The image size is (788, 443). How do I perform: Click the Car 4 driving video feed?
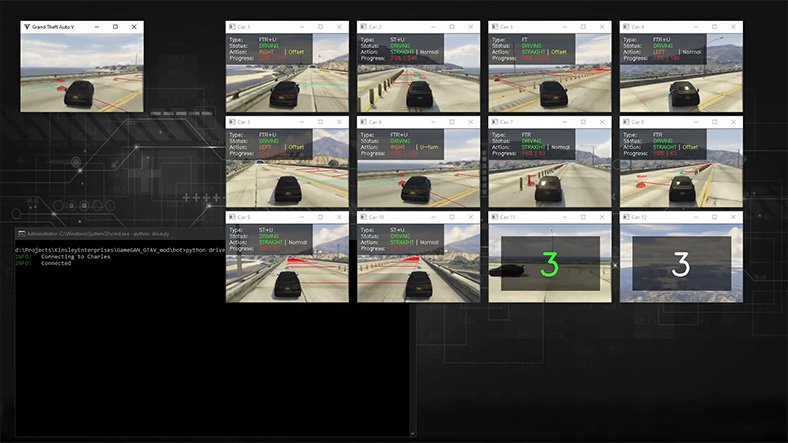(x=680, y=90)
